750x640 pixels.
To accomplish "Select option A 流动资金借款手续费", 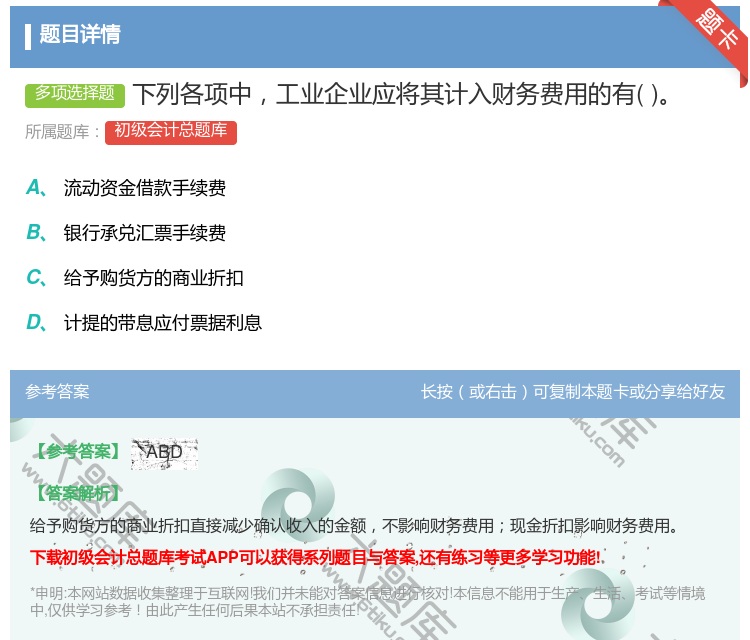I will pos(145,188).
